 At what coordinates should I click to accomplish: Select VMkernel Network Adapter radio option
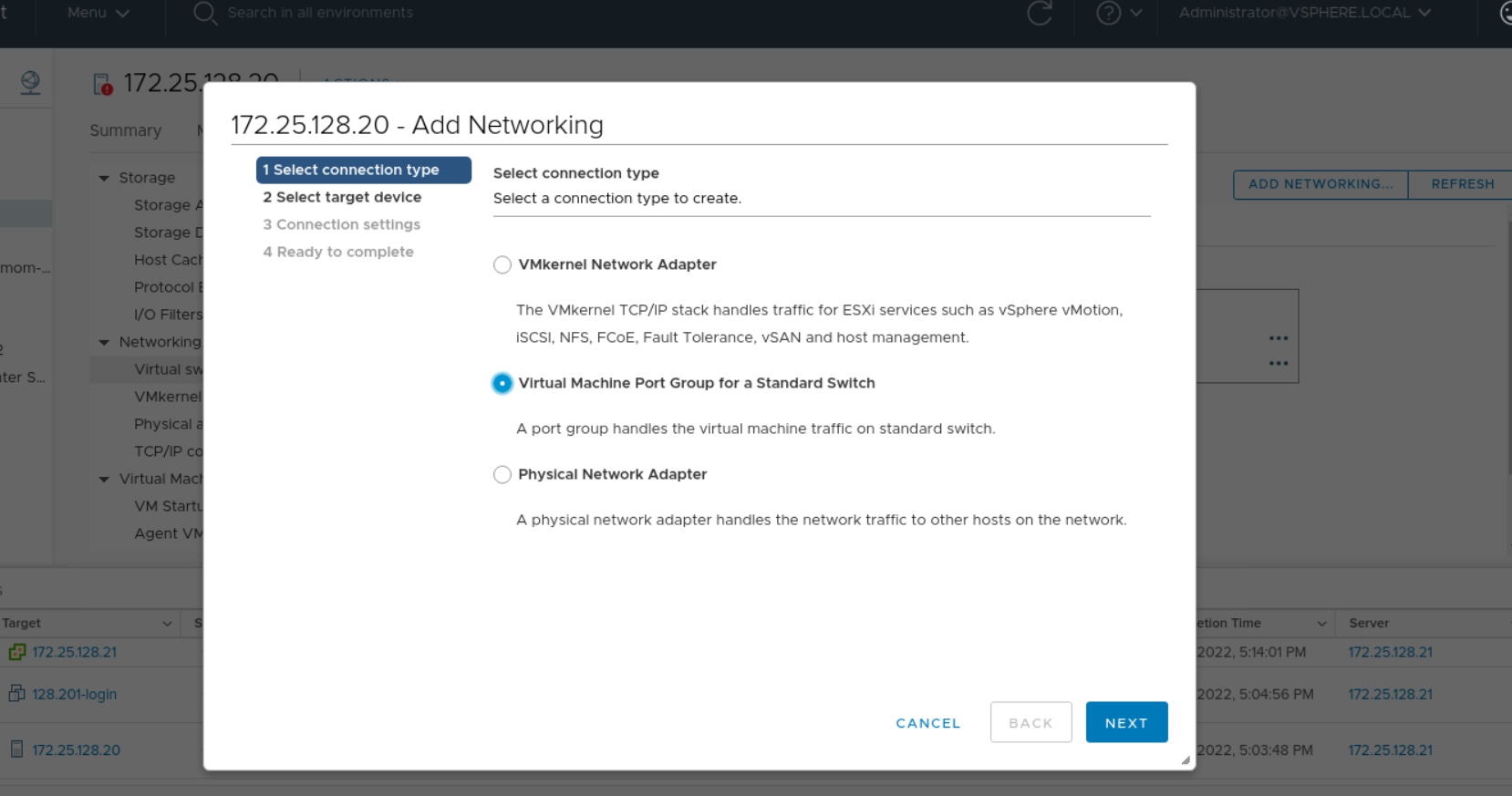(502, 265)
